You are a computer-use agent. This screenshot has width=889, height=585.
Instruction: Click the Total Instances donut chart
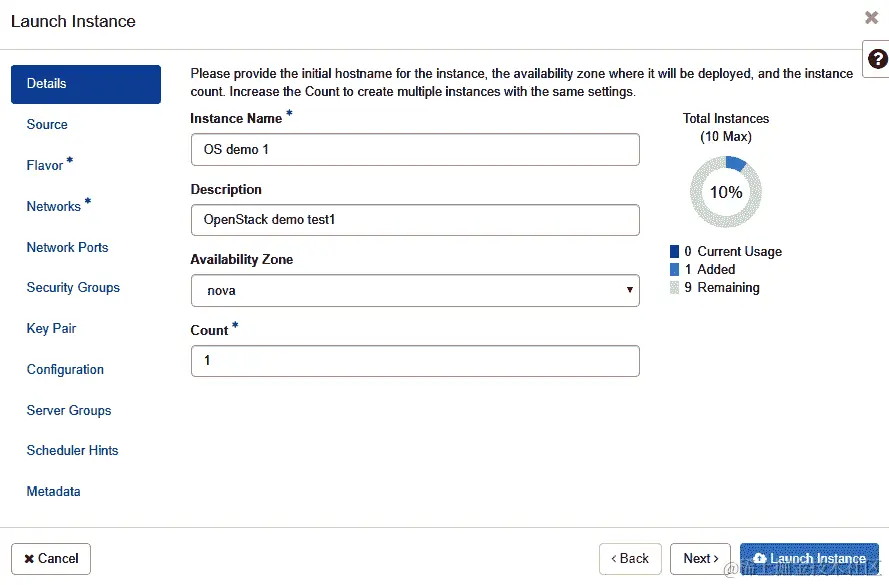(x=726, y=192)
